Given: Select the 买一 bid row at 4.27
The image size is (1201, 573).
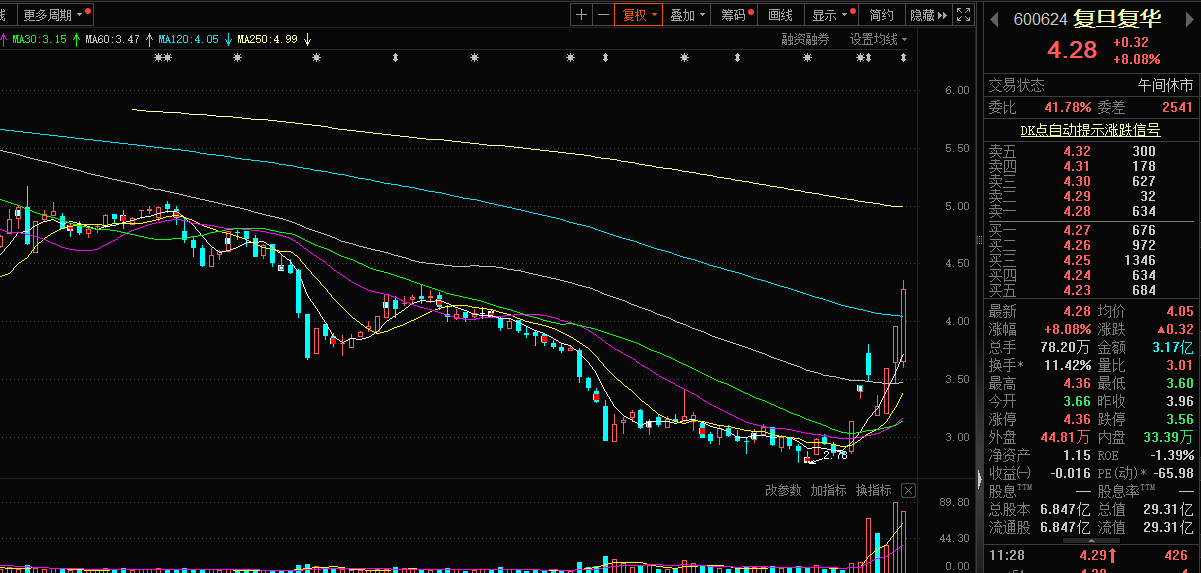Looking at the screenshot, I should (1091, 230).
